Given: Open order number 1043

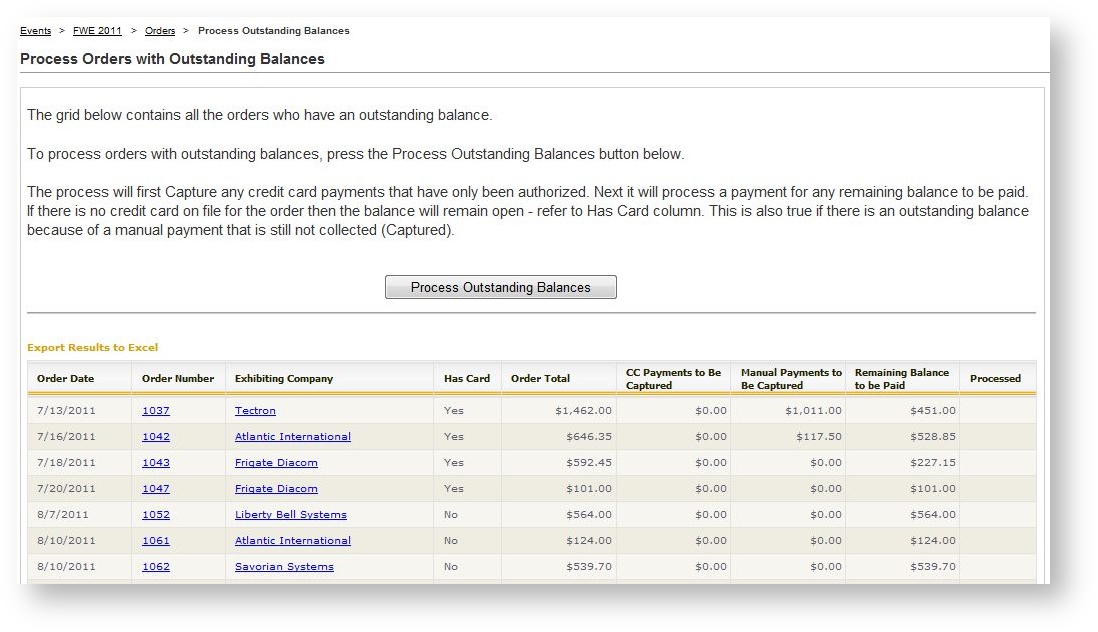Looking at the screenshot, I should click(155, 462).
